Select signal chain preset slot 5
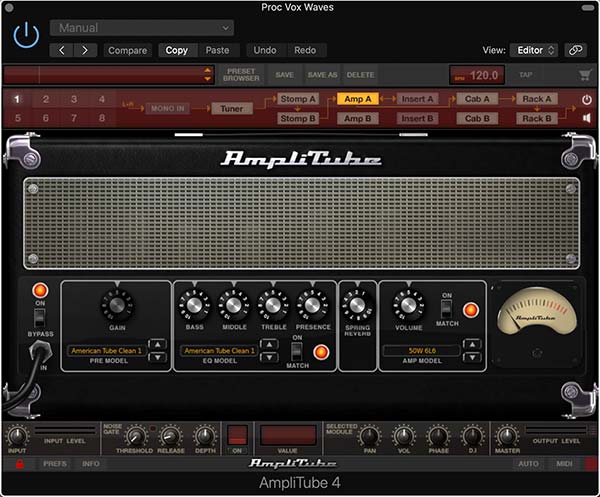This screenshot has width=600, height=497. coord(18,118)
